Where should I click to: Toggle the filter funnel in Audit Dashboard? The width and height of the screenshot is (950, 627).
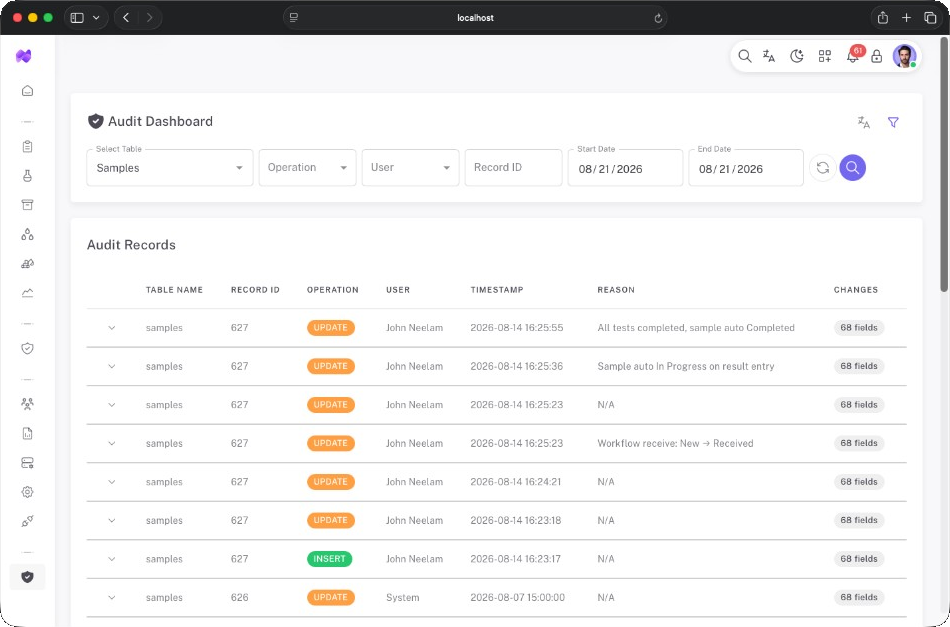point(893,122)
